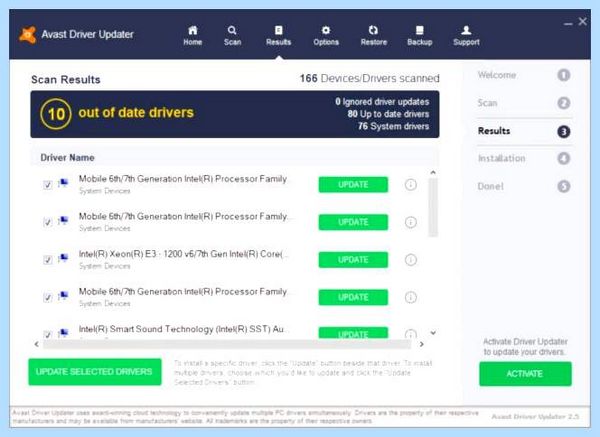Uncheck the Intel Smart Sound Technology checkbox

(x=47, y=334)
